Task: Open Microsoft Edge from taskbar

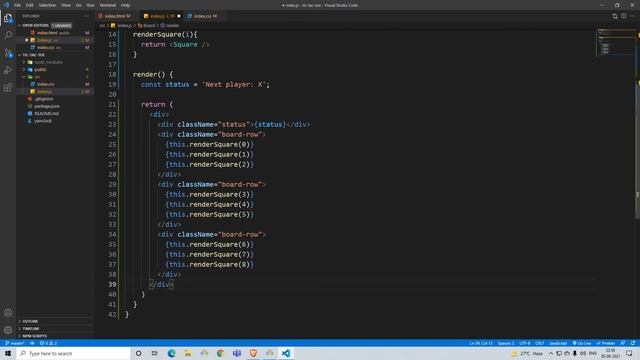Action: click(171, 353)
